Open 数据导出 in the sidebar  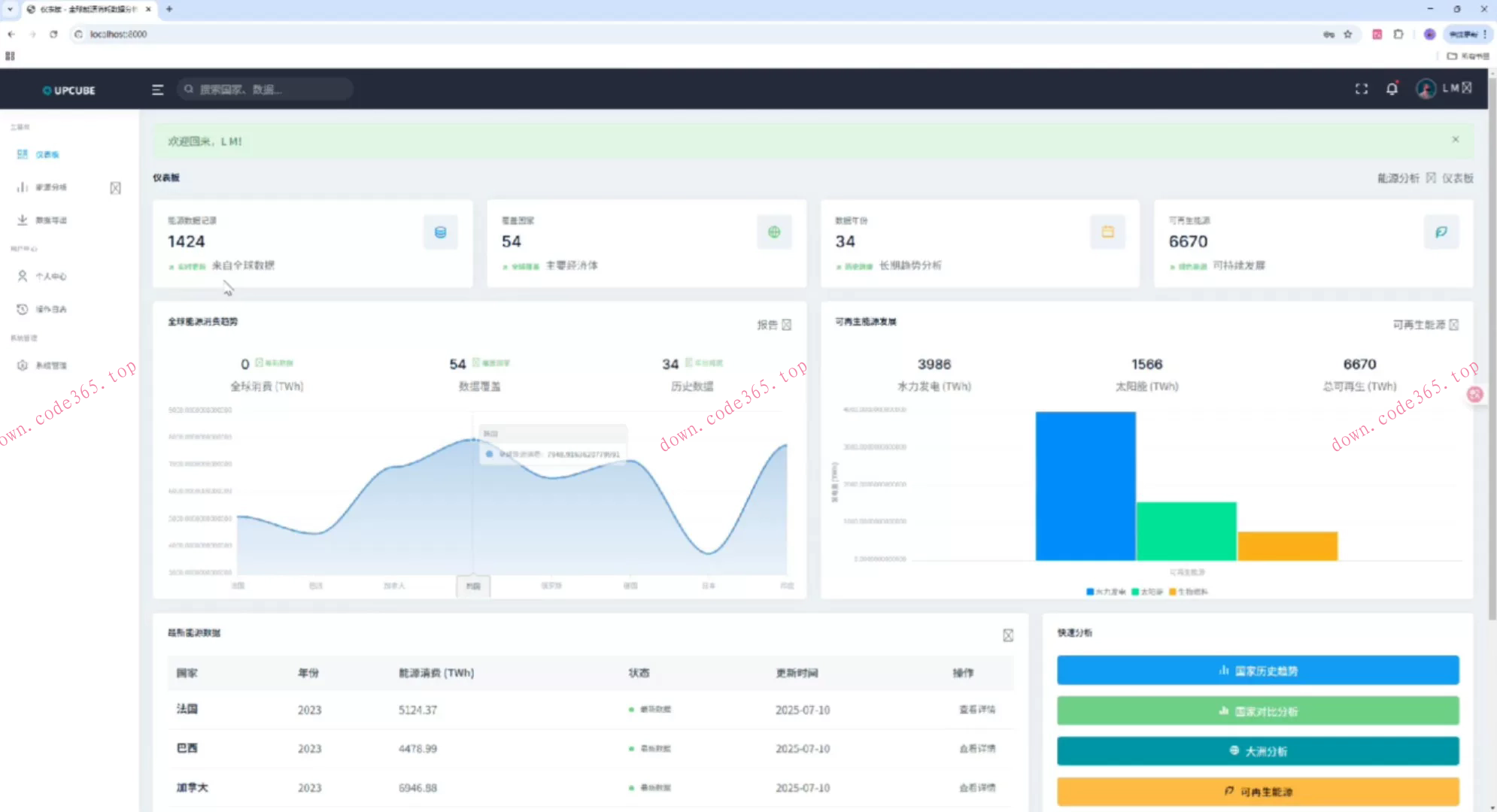click(x=50, y=220)
